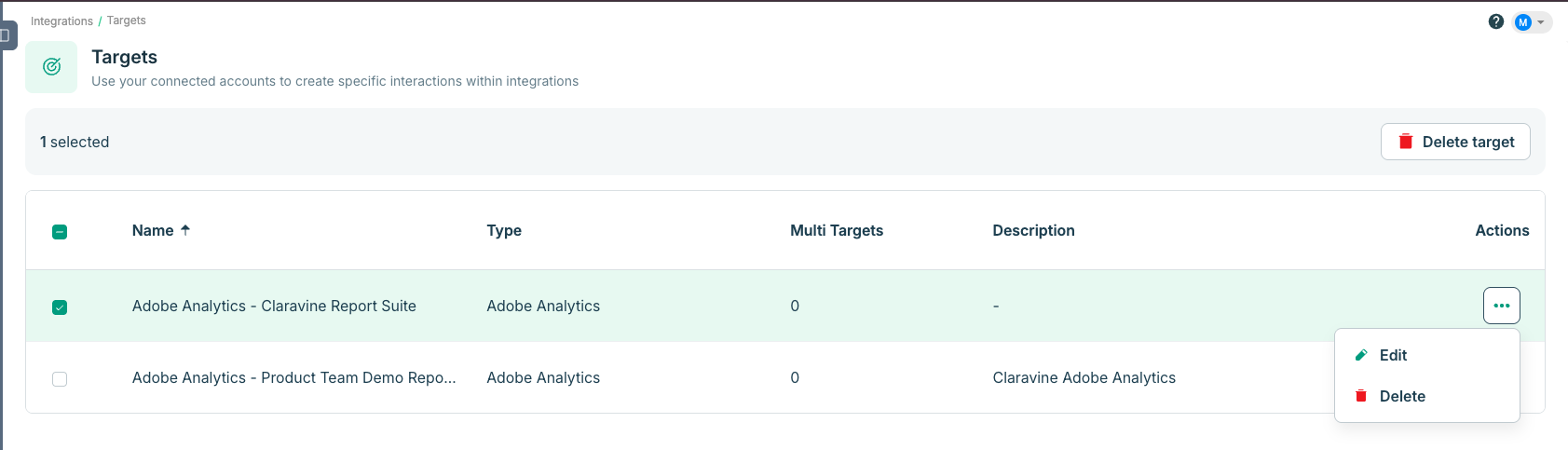Image resolution: width=1568 pixels, height=450 pixels.
Task: Expand the account dropdown arrow
Action: coord(1541,22)
